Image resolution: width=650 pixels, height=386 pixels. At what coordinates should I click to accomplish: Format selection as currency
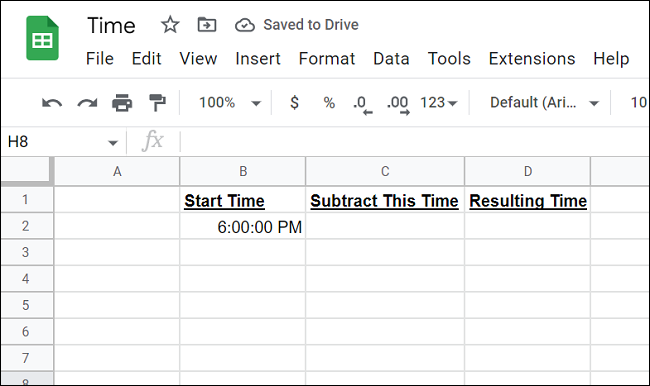(294, 102)
